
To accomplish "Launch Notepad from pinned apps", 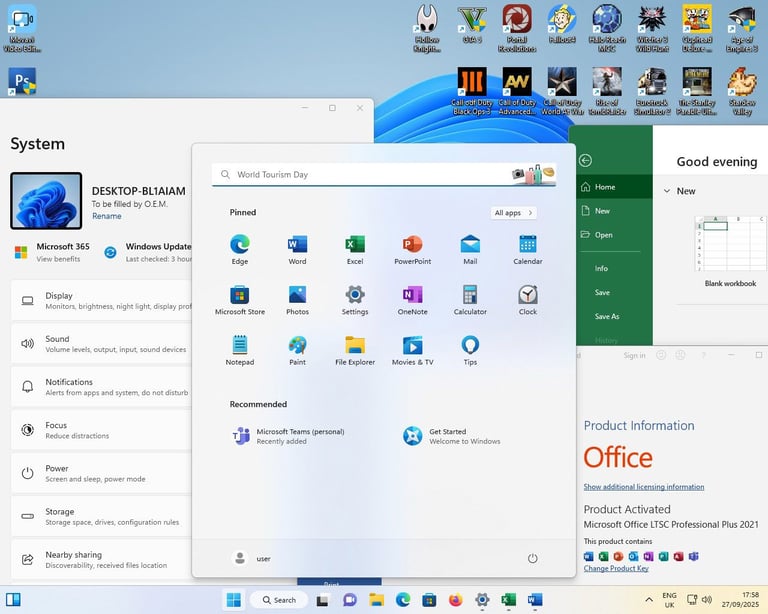I will pyautogui.click(x=240, y=351).
